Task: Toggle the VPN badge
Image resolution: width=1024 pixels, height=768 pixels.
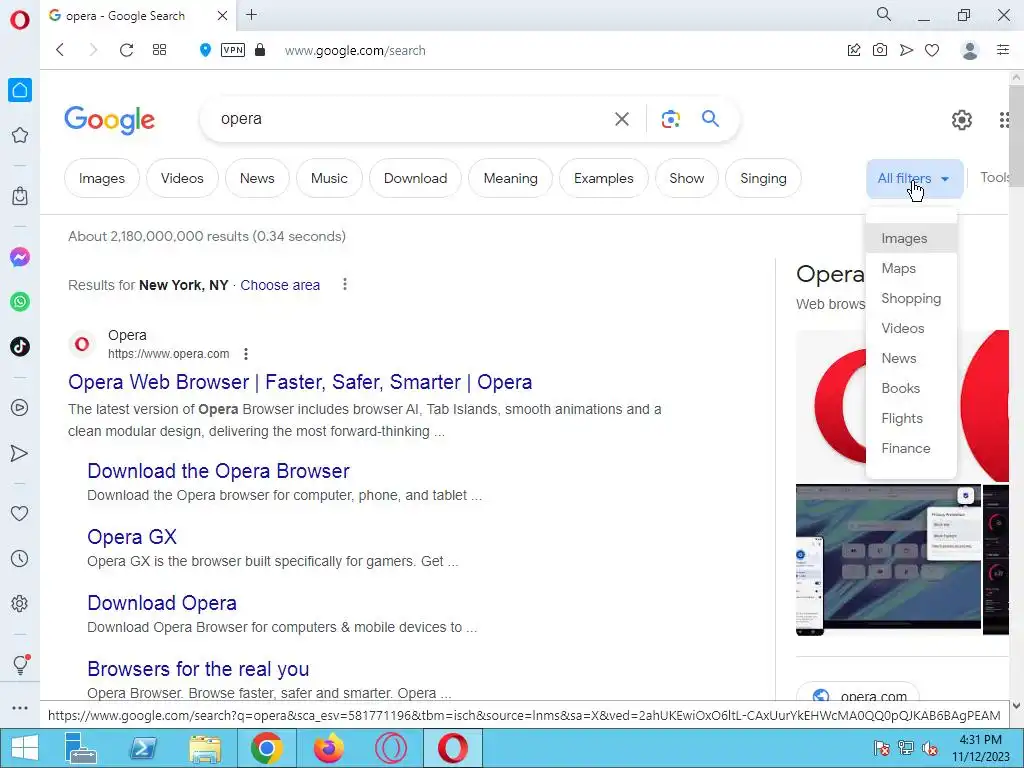Action: click(x=233, y=50)
